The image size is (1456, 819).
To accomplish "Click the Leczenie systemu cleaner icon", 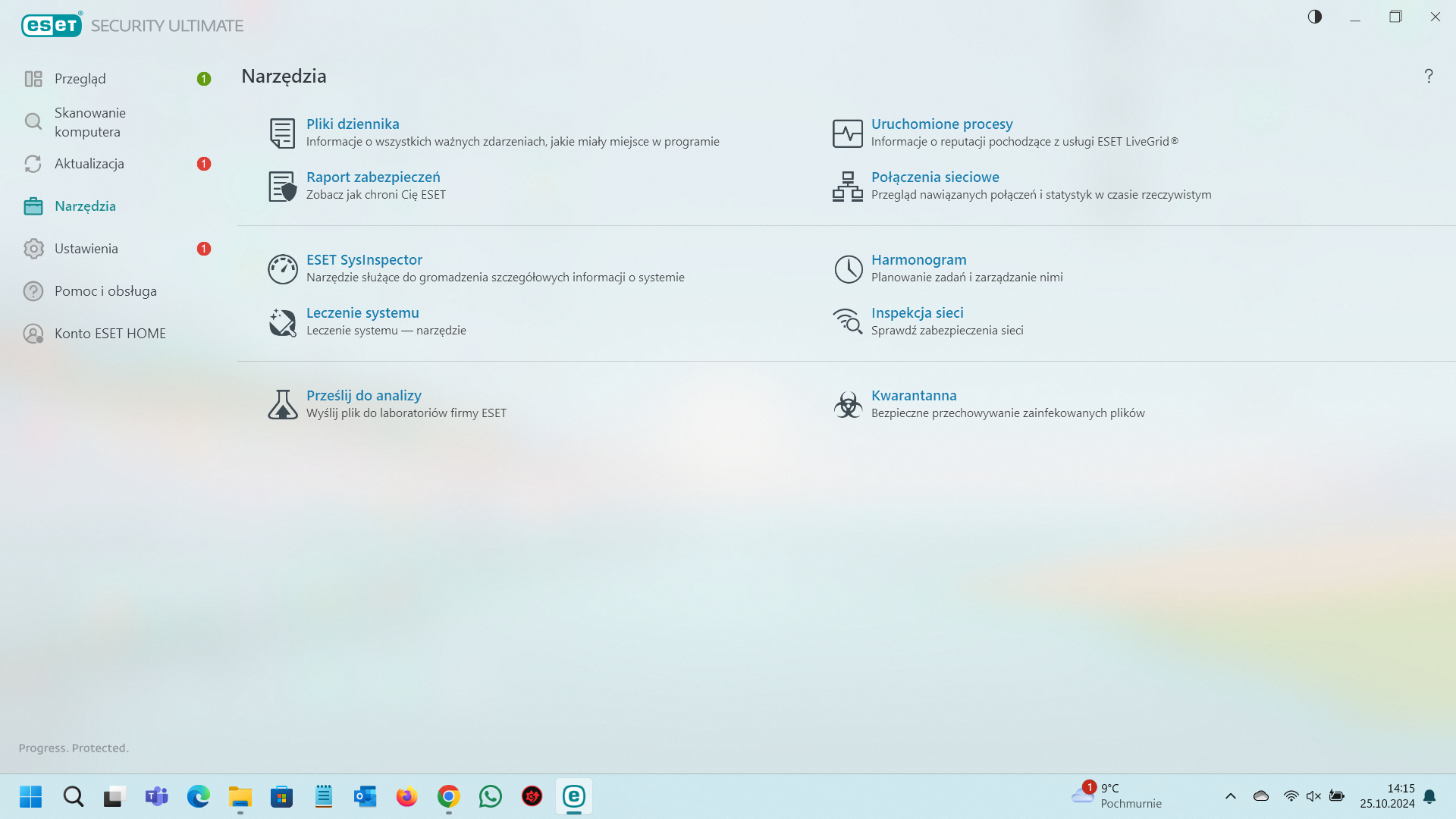I will click(x=283, y=322).
